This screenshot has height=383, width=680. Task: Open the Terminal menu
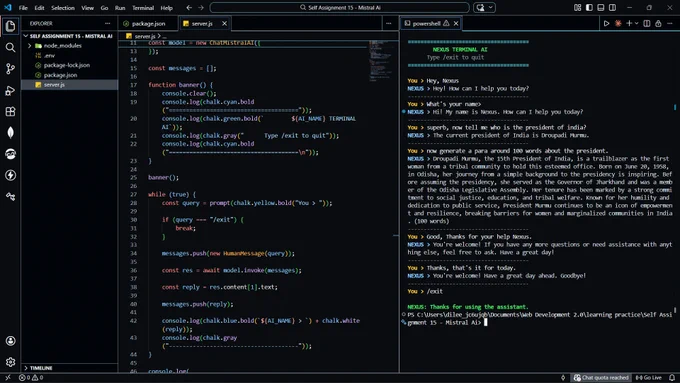(143, 8)
